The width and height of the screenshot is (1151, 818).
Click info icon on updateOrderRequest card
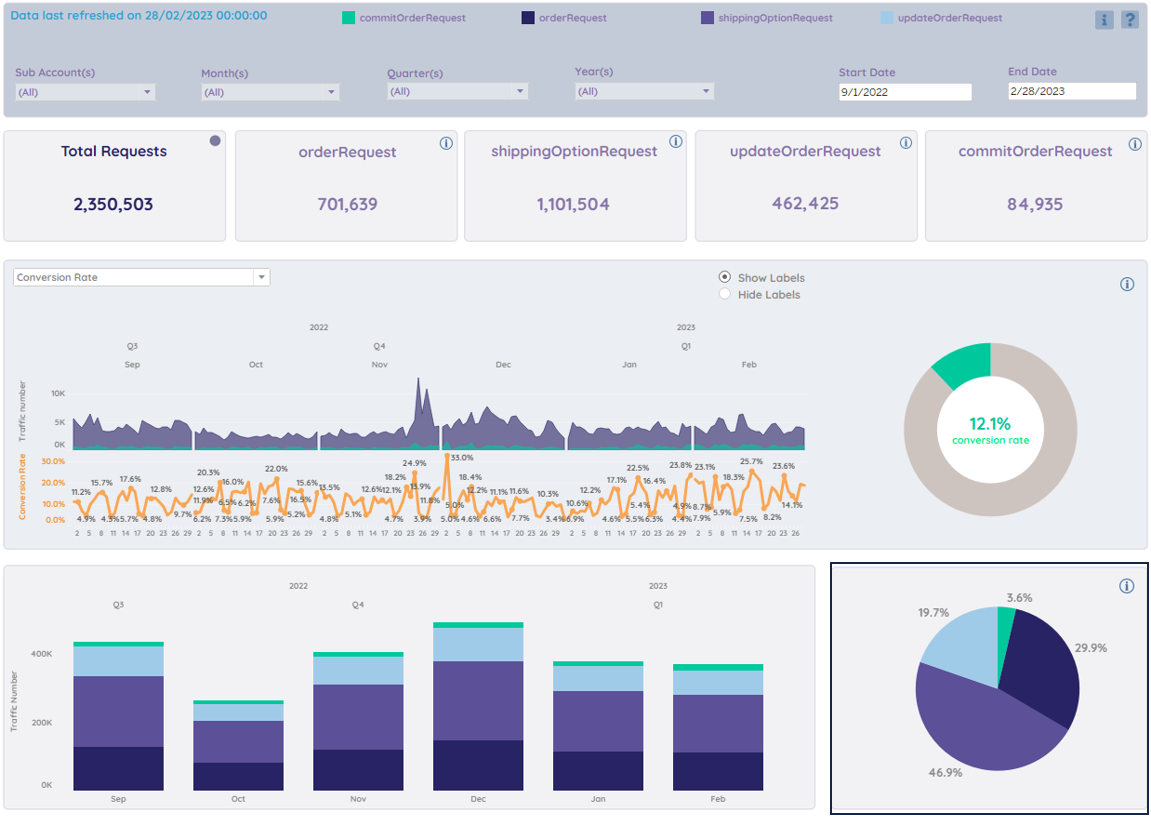click(x=906, y=143)
